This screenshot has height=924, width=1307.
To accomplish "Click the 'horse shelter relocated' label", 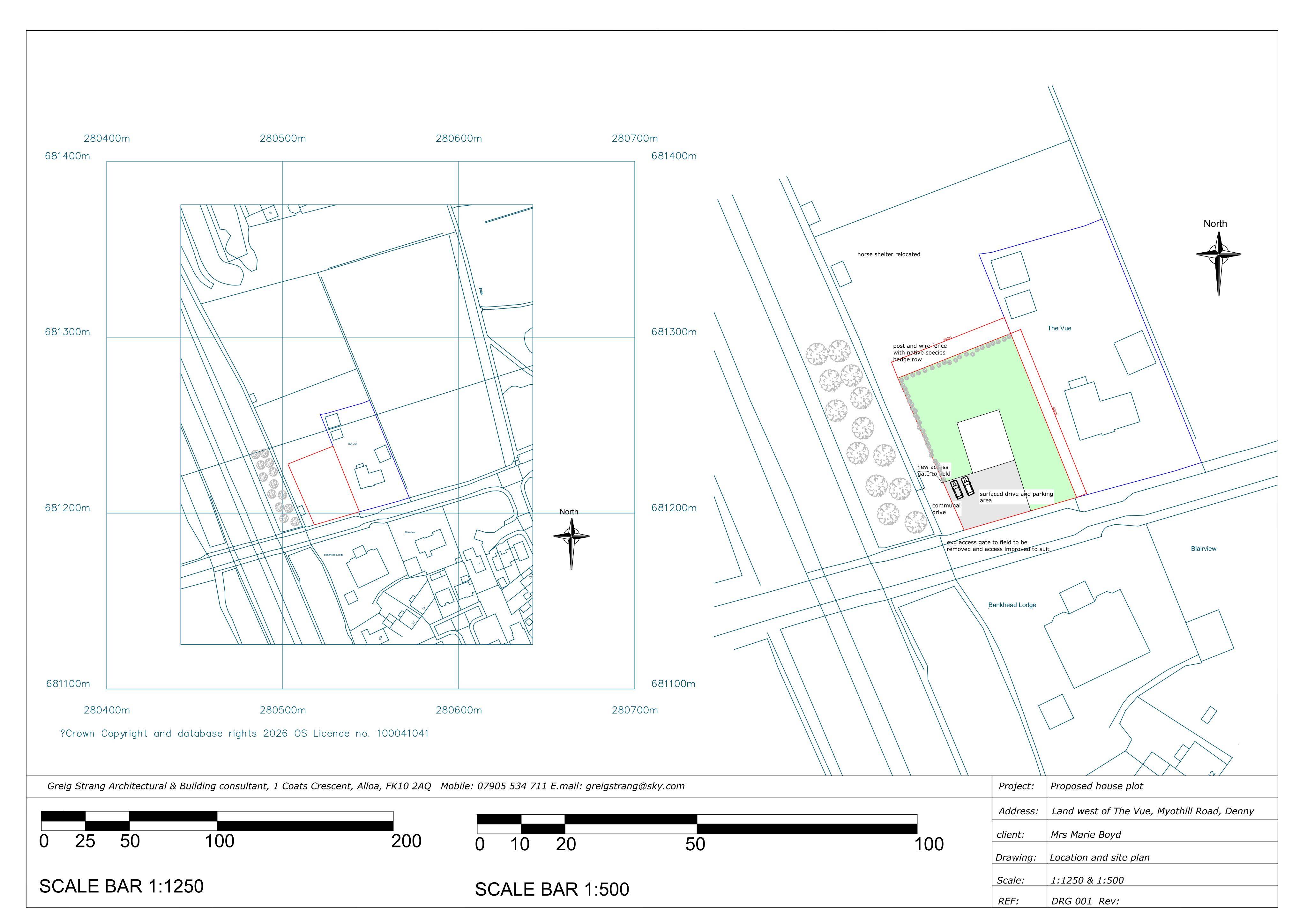I will pyautogui.click(x=889, y=254).
